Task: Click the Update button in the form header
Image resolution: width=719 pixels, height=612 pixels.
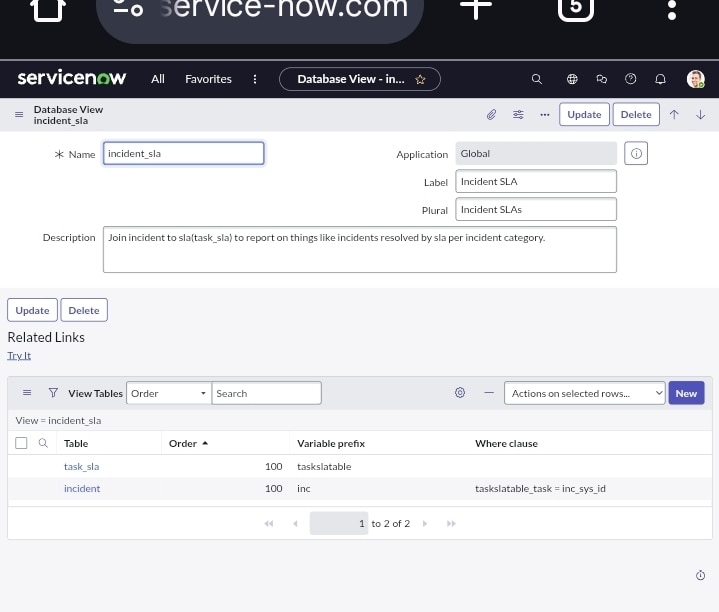Action: pyautogui.click(x=584, y=114)
